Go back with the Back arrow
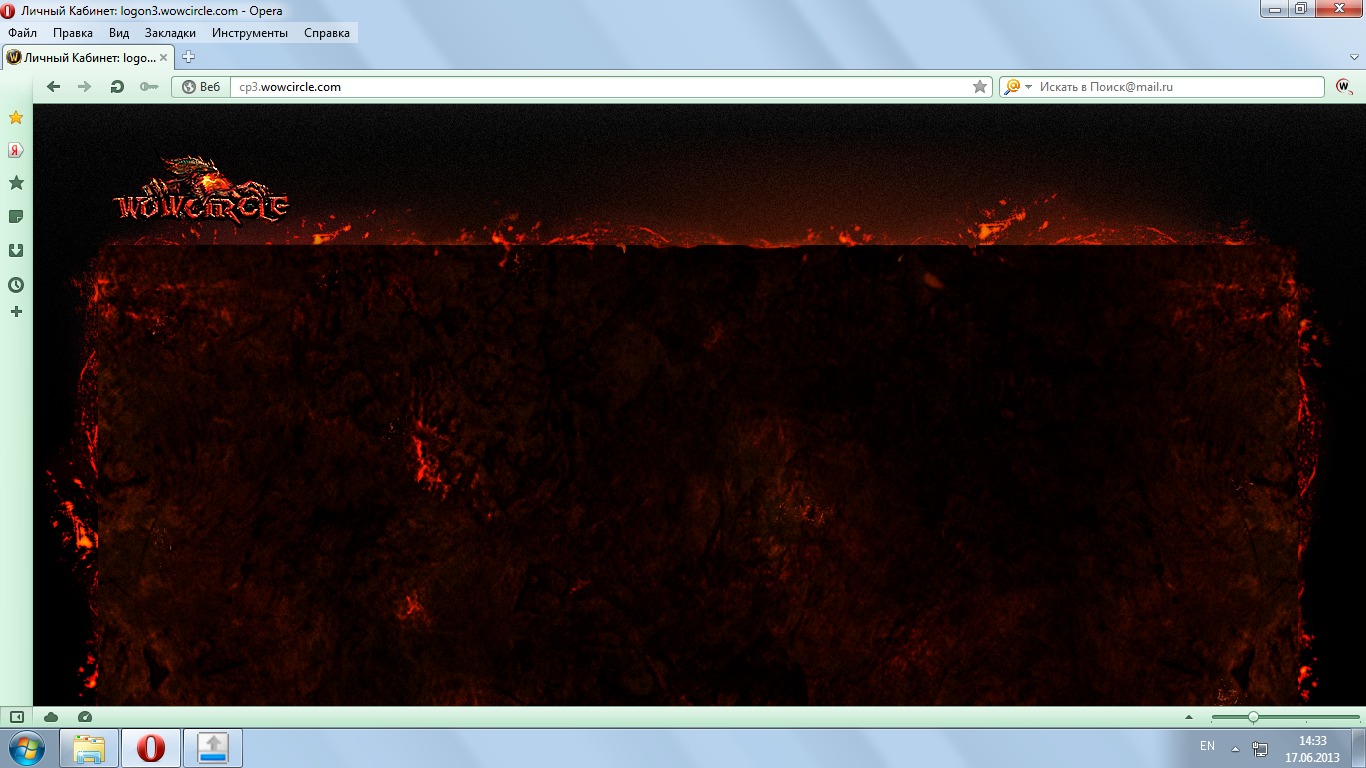Viewport: 1366px width, 768px height. click(x=54, y=87)
